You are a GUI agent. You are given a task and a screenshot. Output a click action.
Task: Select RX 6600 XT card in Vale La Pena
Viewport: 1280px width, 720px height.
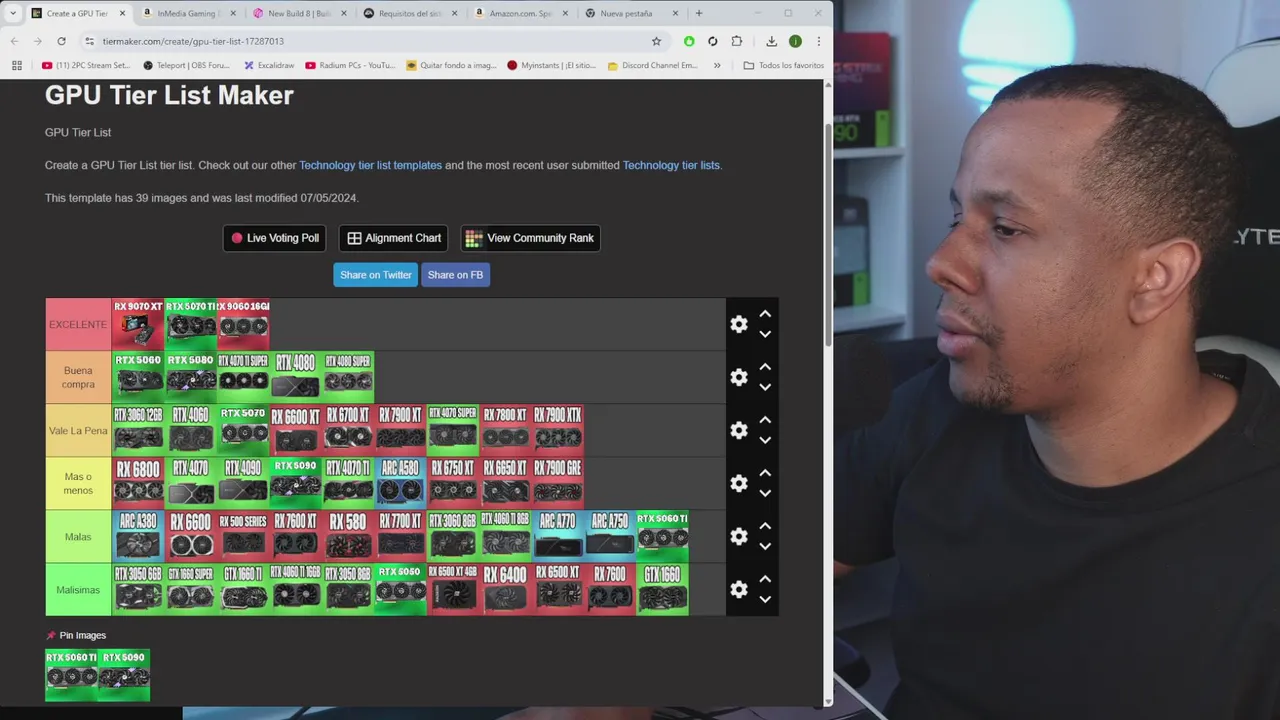(295, 430)
